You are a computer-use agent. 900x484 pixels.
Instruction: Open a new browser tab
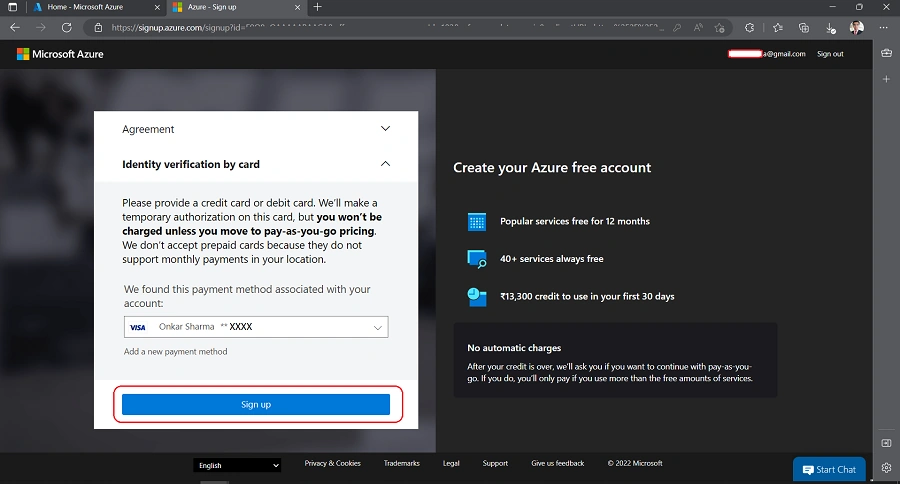pos(317,7)
